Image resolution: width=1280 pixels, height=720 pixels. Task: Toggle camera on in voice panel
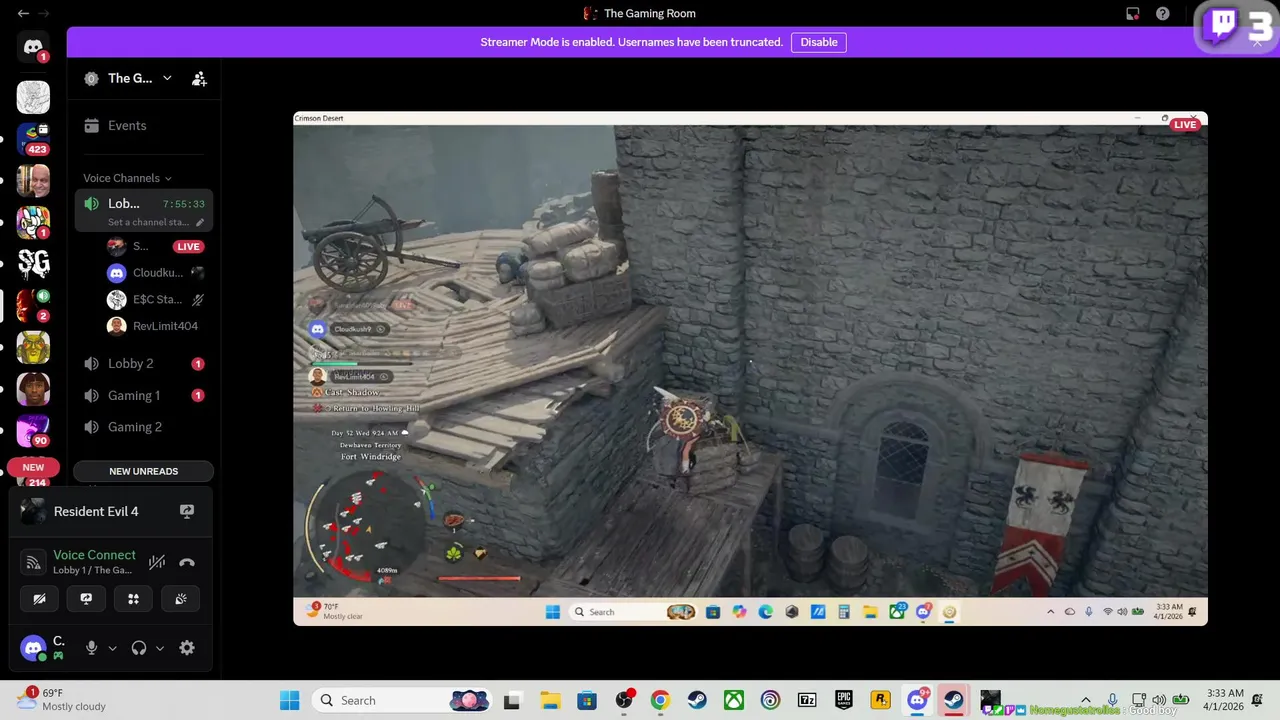pyautogui.click(x=39, y=599)
